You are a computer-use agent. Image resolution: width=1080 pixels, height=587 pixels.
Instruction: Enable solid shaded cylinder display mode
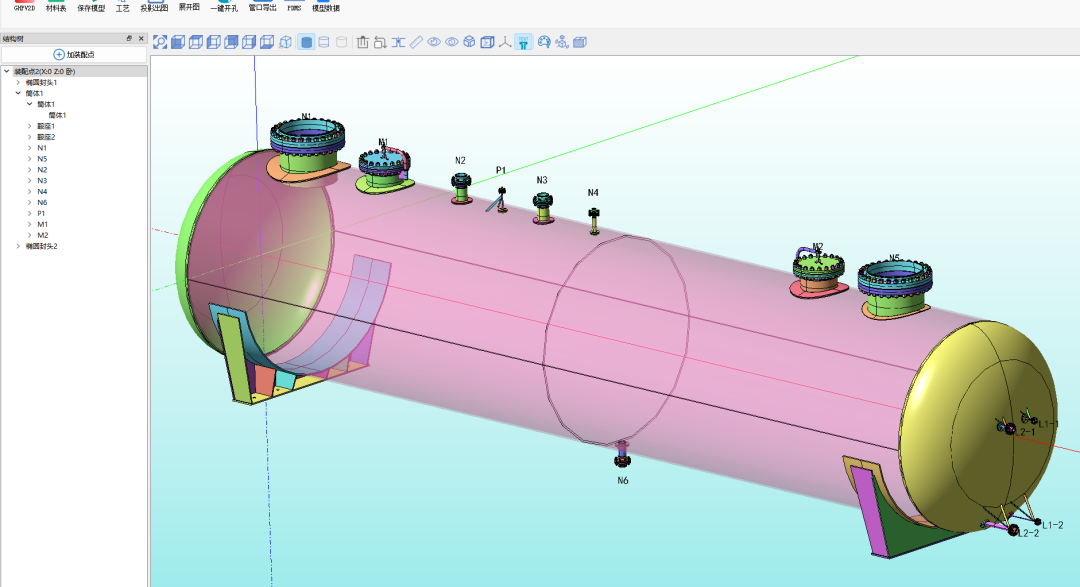click(307, 42)
